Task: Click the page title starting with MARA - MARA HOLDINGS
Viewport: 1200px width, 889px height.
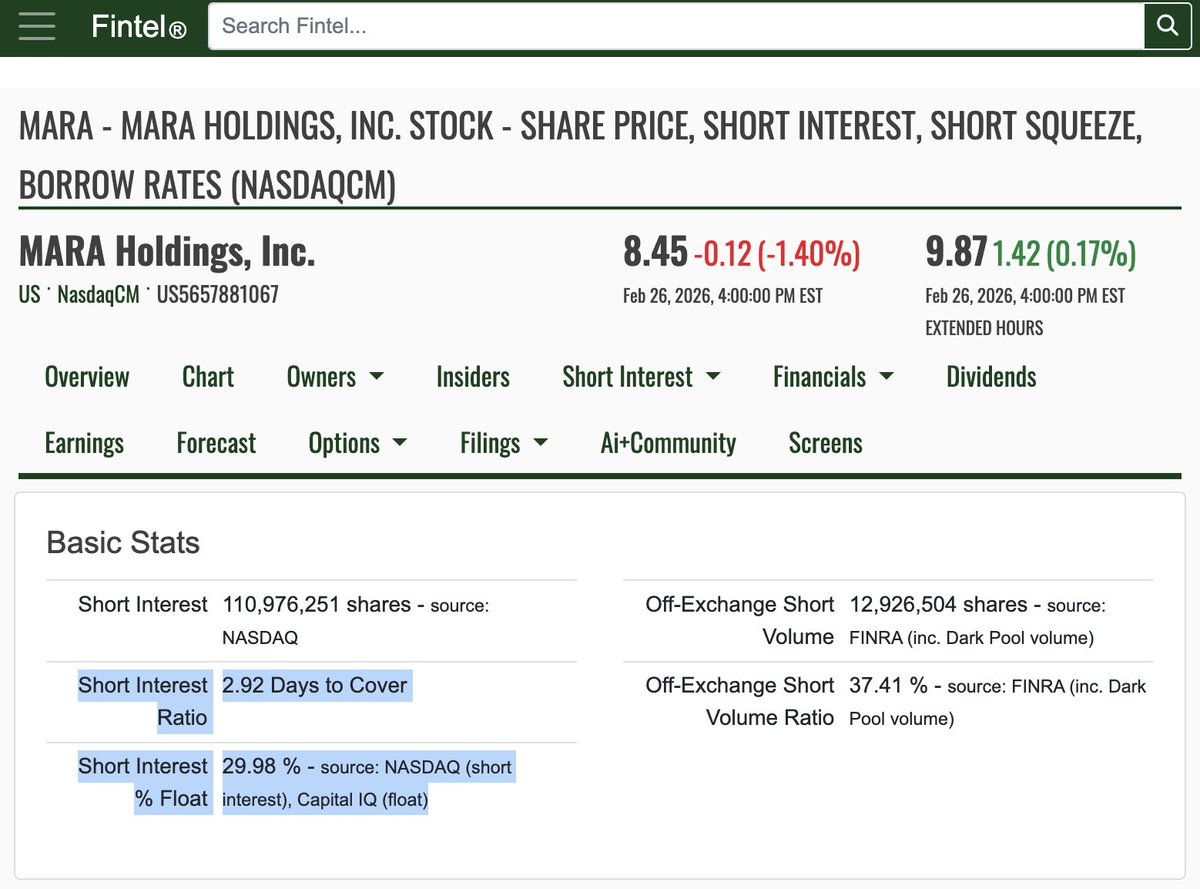Action: 581,156
